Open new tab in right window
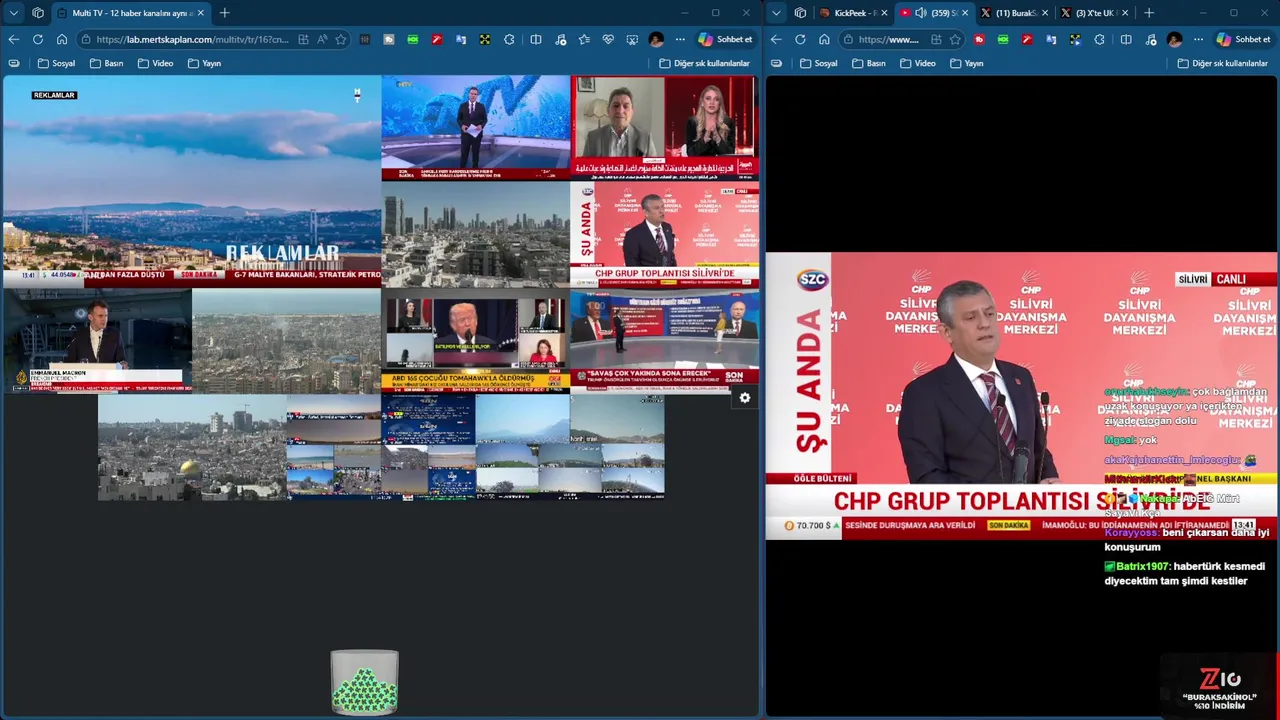Image resolution: width=1280 pixels, height=720 pixels. (1148, 13)
